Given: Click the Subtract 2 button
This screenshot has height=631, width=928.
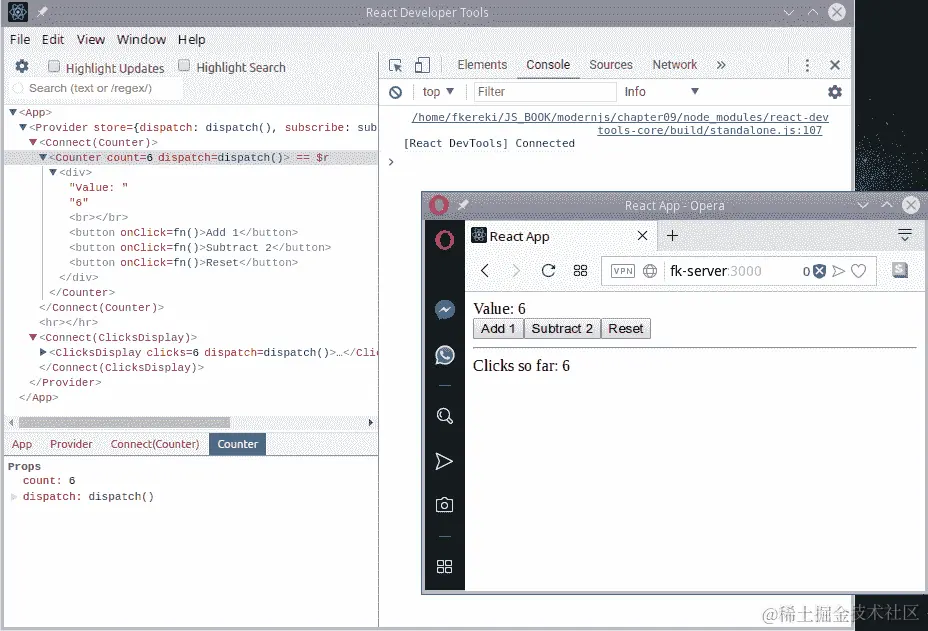Looking at the screenshot, I should [x=562, y=329].
